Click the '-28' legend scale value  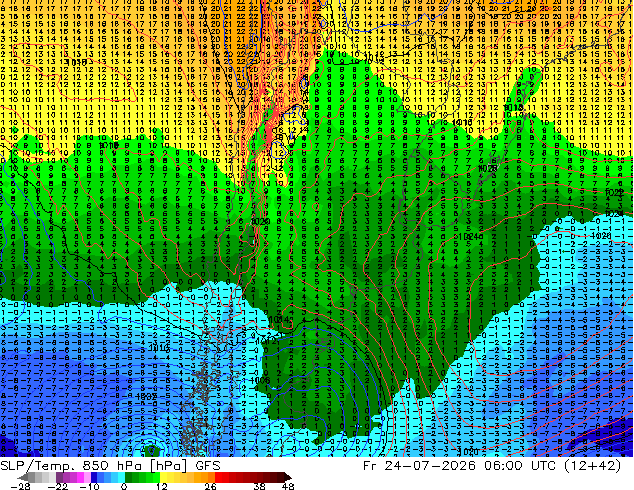(x=20, y=486)
